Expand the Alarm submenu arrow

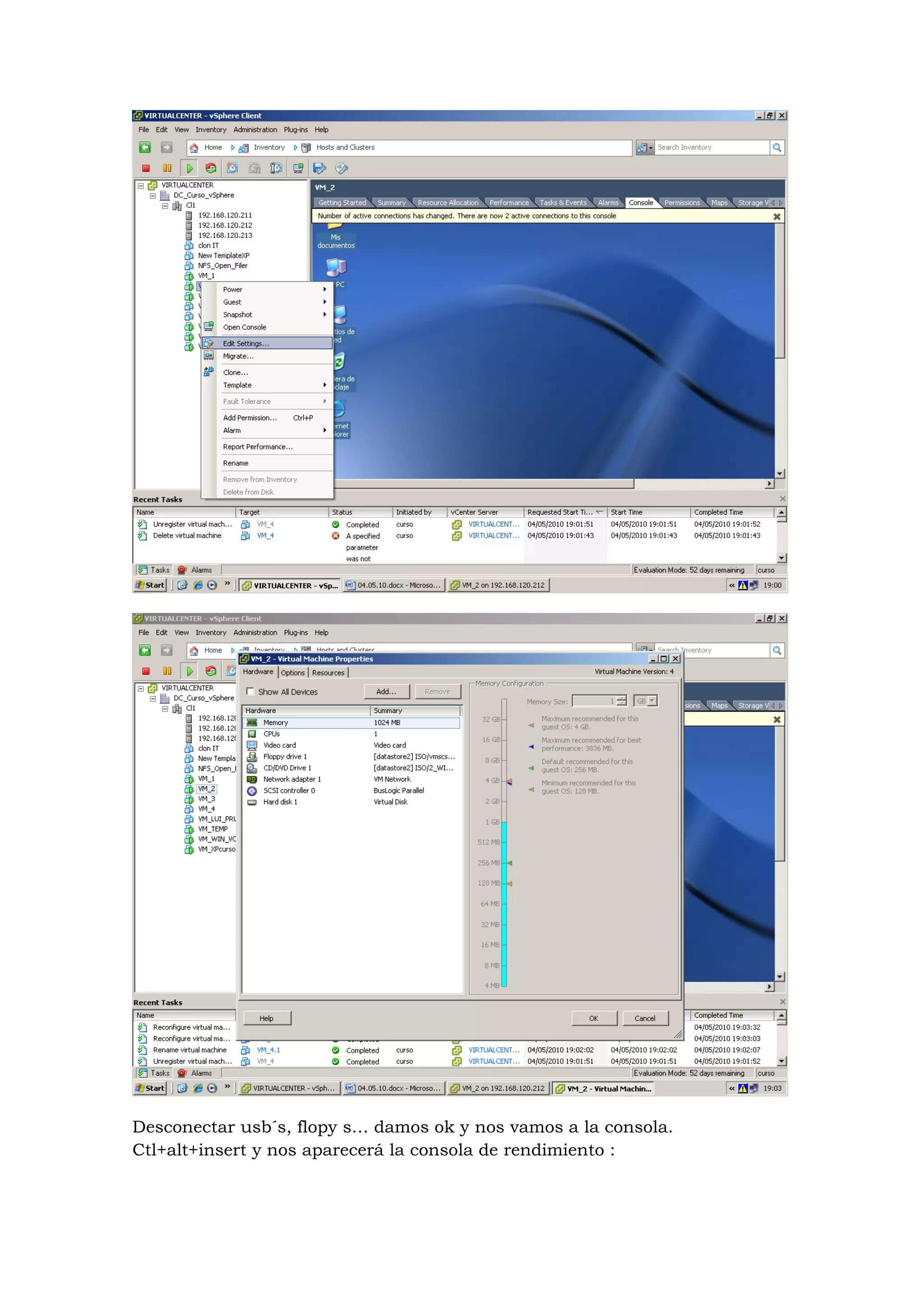click(x=325, y=431)
